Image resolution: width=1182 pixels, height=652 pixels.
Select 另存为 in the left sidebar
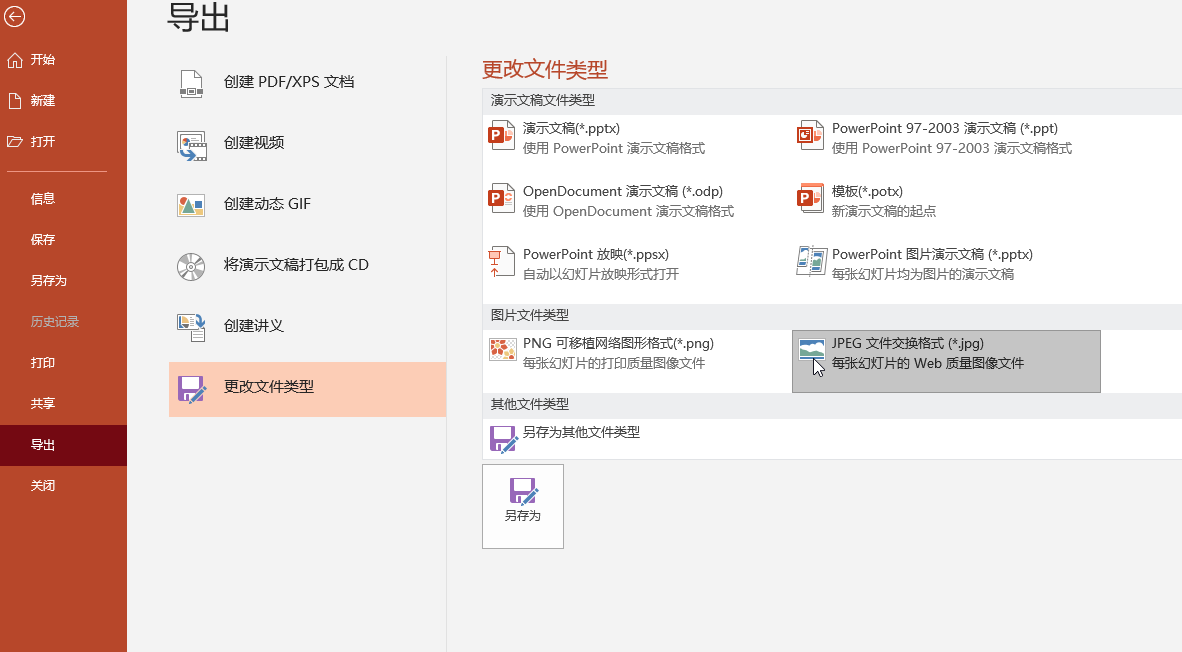point(63,281)
